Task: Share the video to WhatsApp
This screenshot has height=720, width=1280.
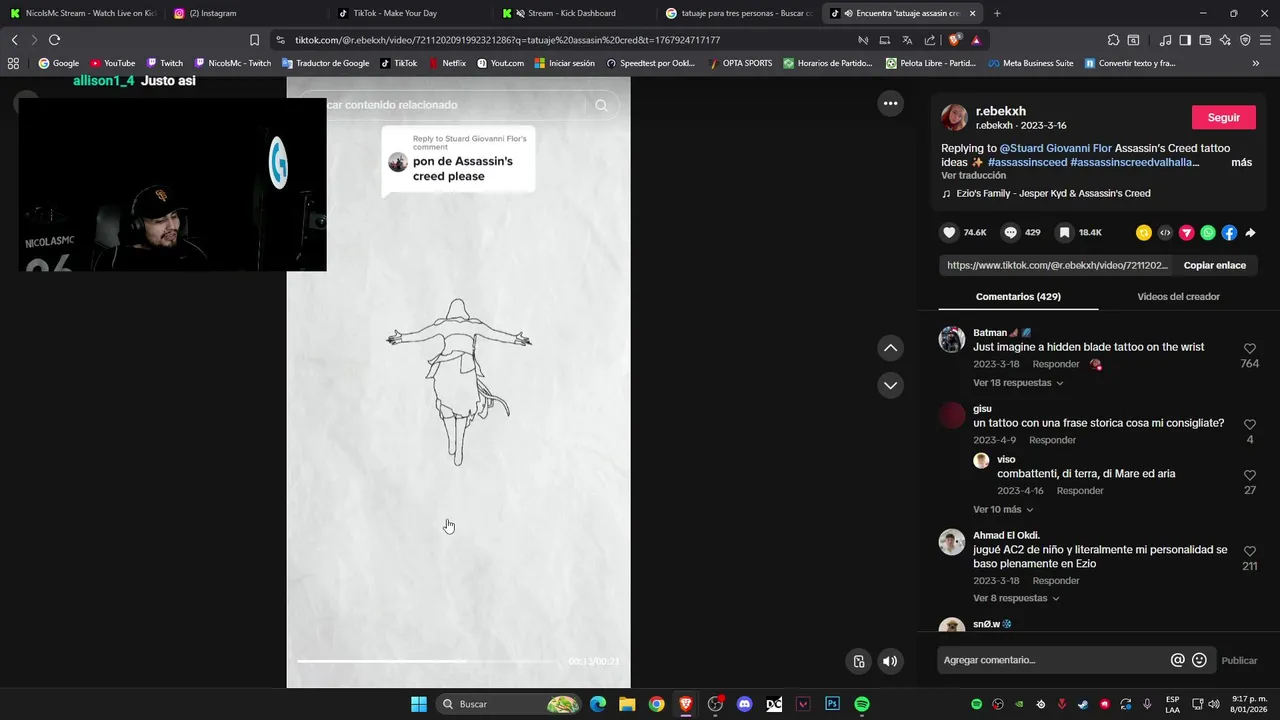Action: (x=1208, y=233)
